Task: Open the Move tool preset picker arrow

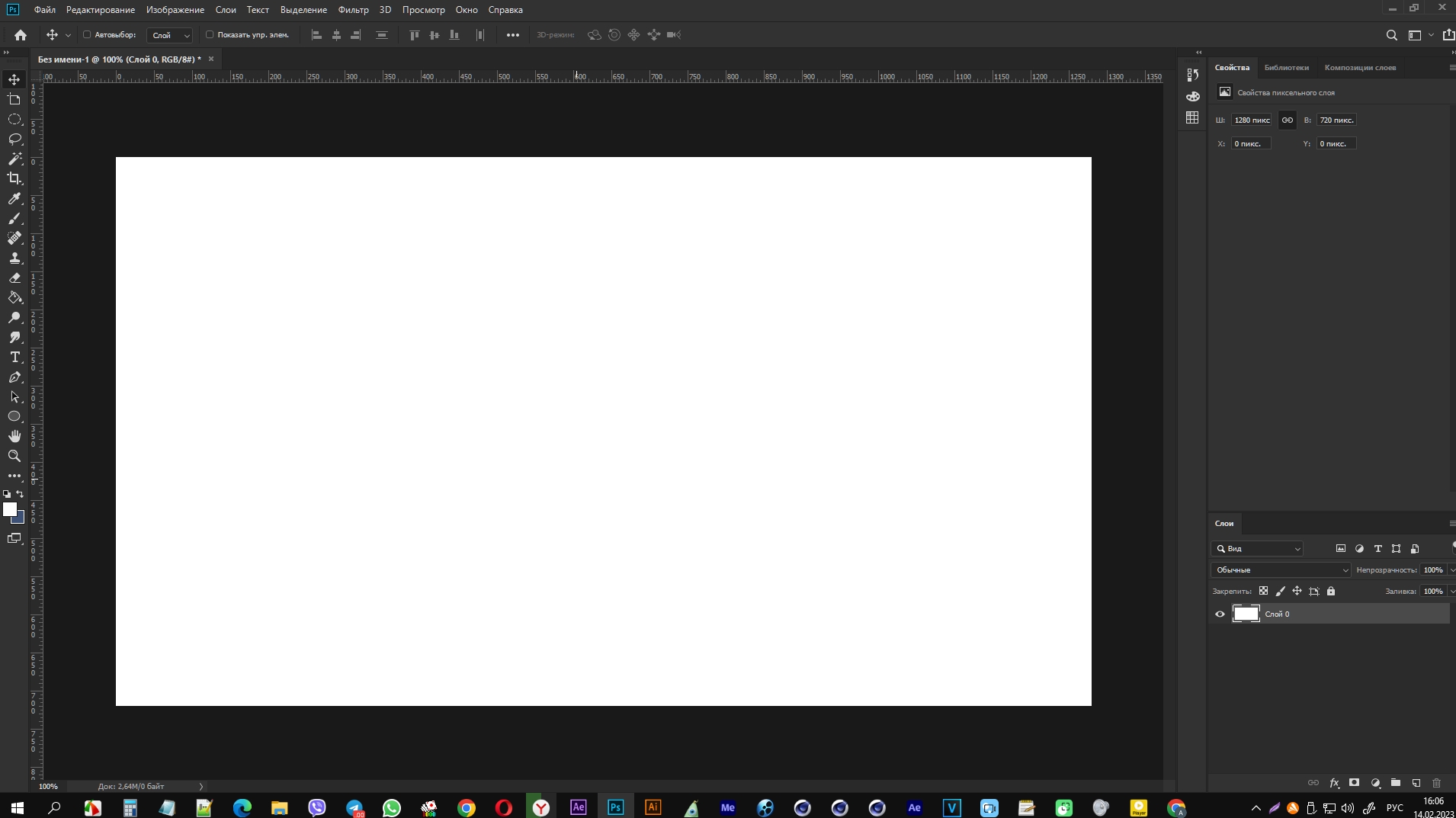Action: click(x=68, y=35)
